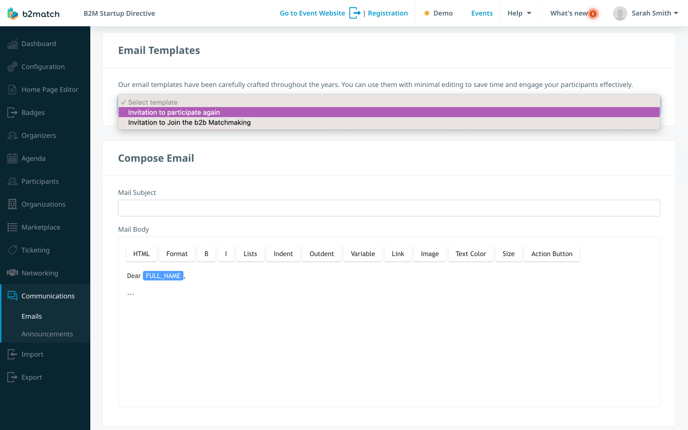Viewport: 688px width, 430px height.
Task: Toggle bold formatting with B
Action: [206, 254]
